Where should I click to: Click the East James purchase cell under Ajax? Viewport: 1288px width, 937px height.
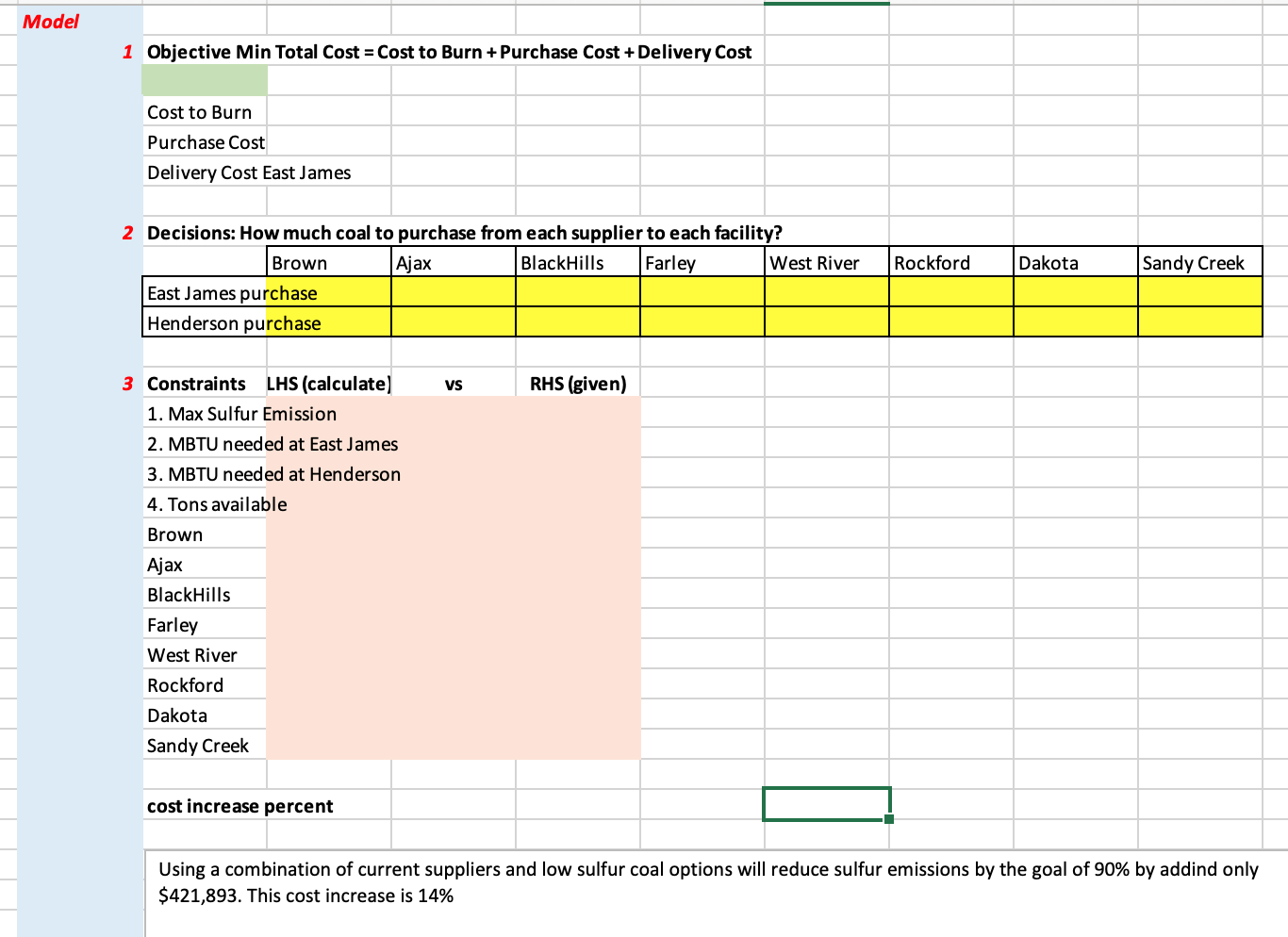pos(454,292)
